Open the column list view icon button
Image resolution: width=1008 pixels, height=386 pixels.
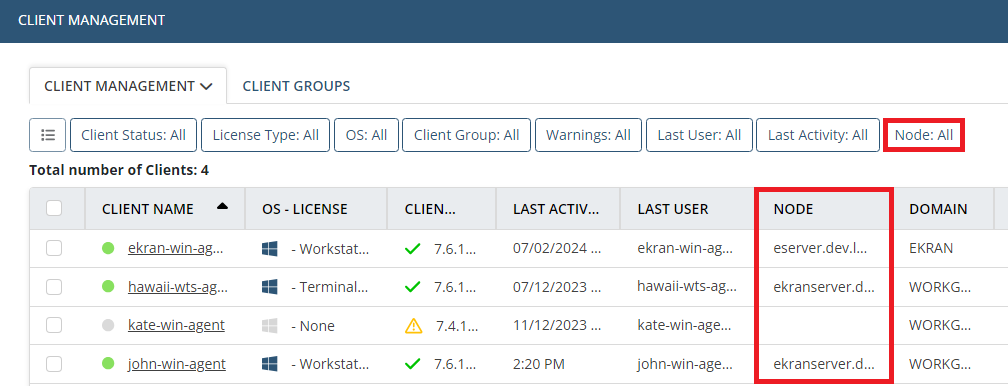click(48, 135)
